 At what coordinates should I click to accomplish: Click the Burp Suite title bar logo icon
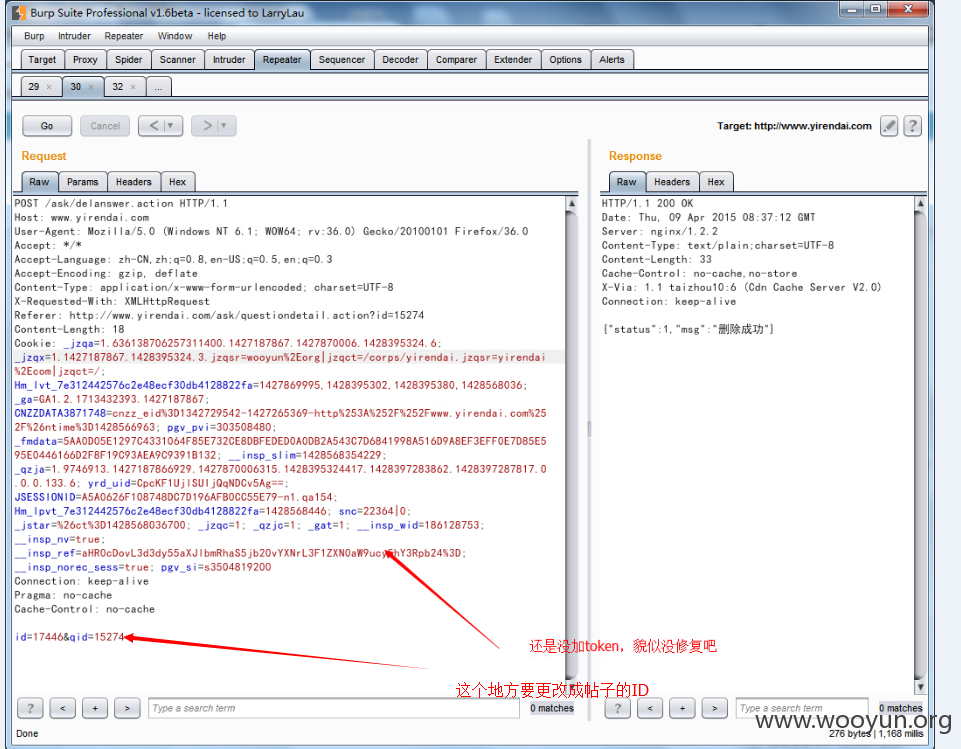click(x=20, y=12)
